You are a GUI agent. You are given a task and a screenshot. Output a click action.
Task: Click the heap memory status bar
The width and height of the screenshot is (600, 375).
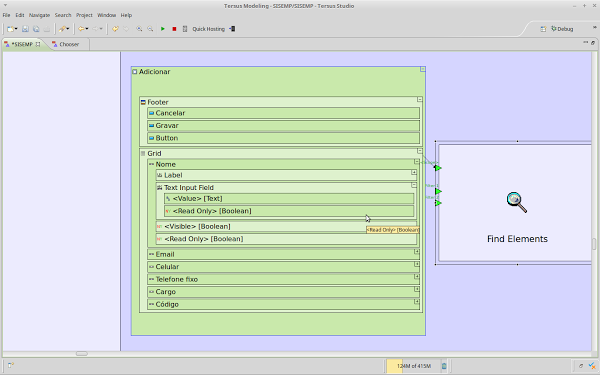(413, 366)
